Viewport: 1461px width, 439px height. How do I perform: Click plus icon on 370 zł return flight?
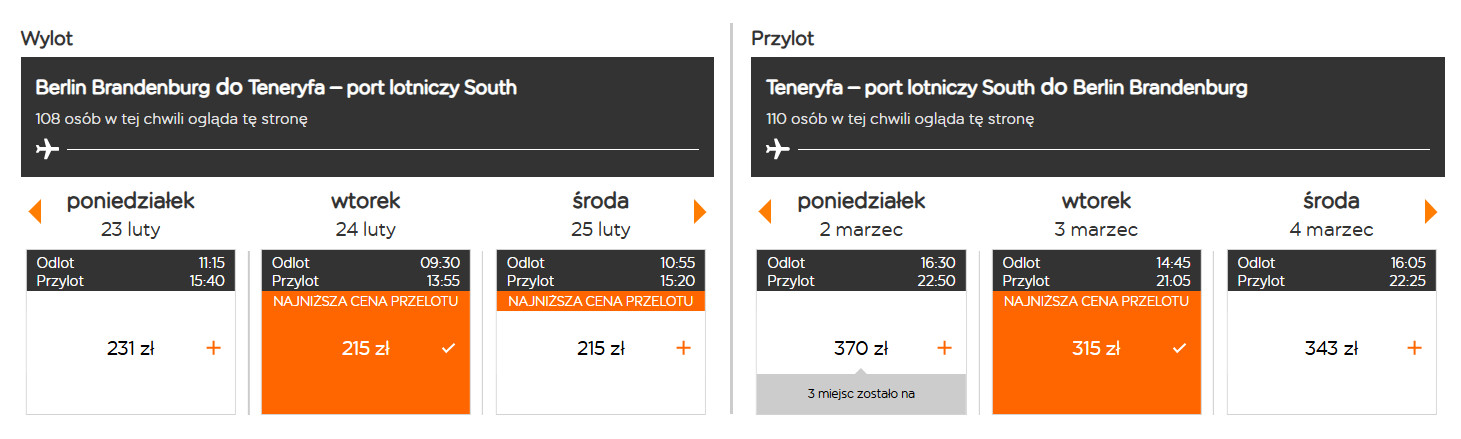tap(944, 348)
